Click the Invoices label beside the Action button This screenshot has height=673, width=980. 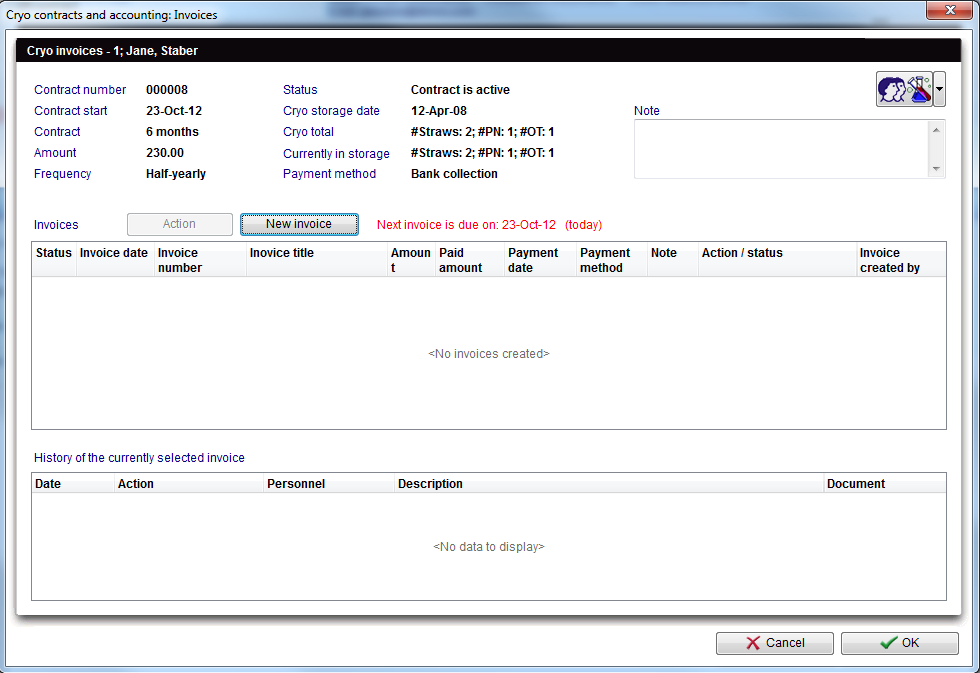point(56,225)
